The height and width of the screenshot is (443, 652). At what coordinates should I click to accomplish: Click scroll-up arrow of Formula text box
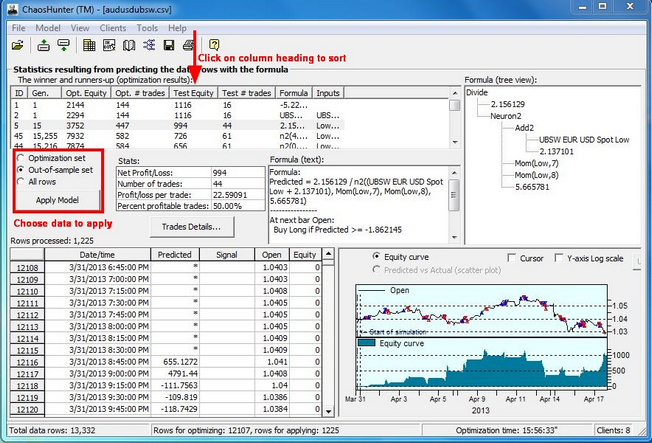pos(454,173)
